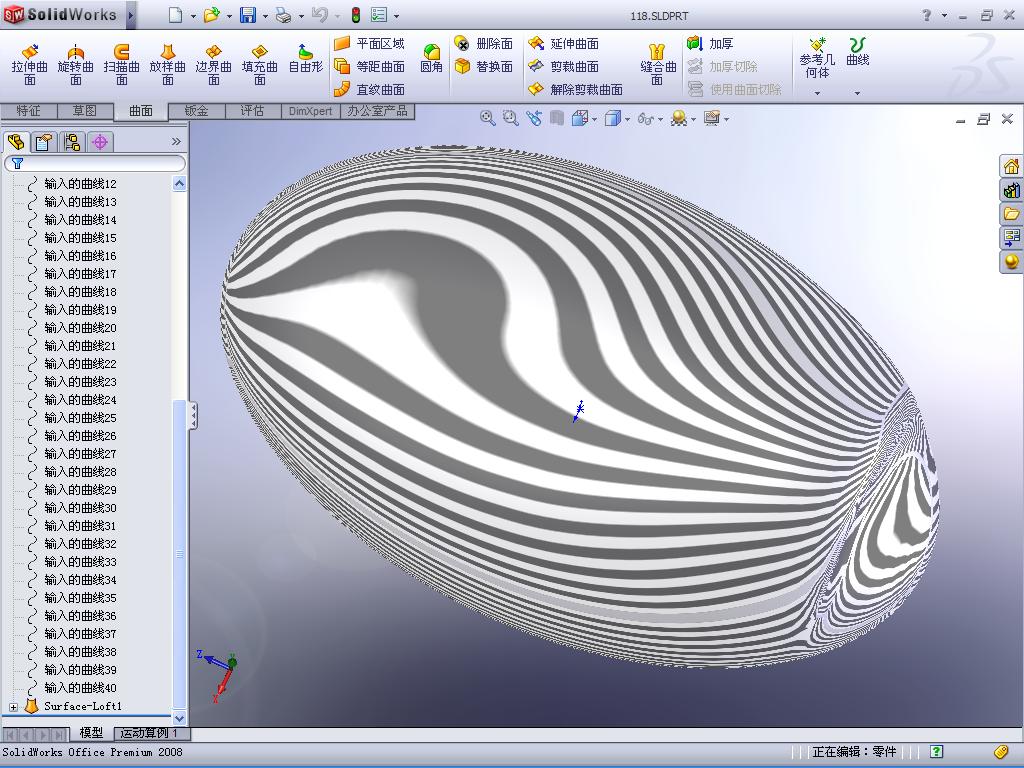Select 输入的曲线12 in the tree
Viewport: 1024px width, 768px height.
click(x=80, y=184)
